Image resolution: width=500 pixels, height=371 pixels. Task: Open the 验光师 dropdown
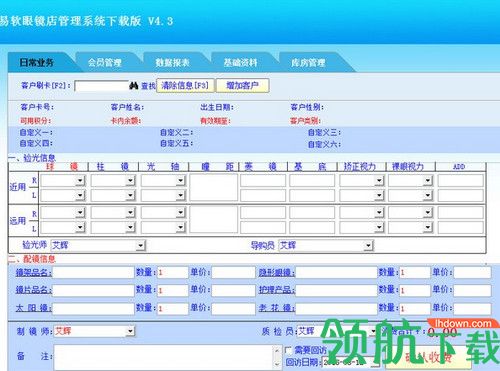pyautogui.click(x=141, y=246)
